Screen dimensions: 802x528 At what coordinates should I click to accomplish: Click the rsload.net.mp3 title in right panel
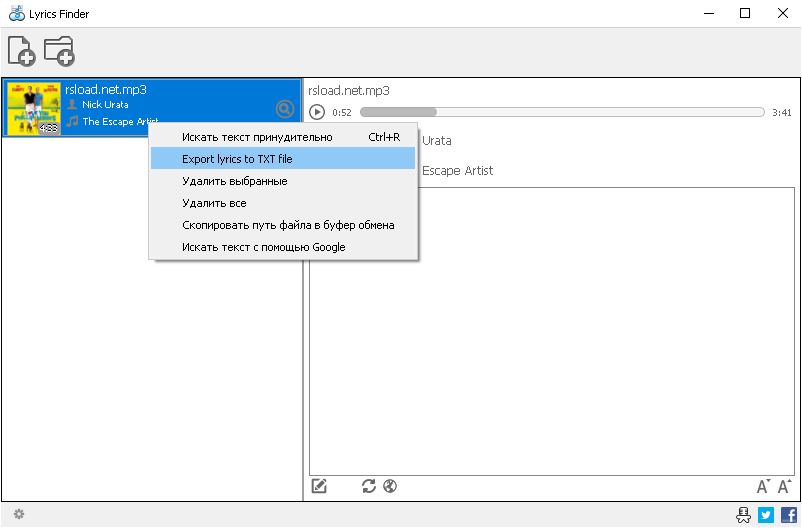(x=349, y=91)
